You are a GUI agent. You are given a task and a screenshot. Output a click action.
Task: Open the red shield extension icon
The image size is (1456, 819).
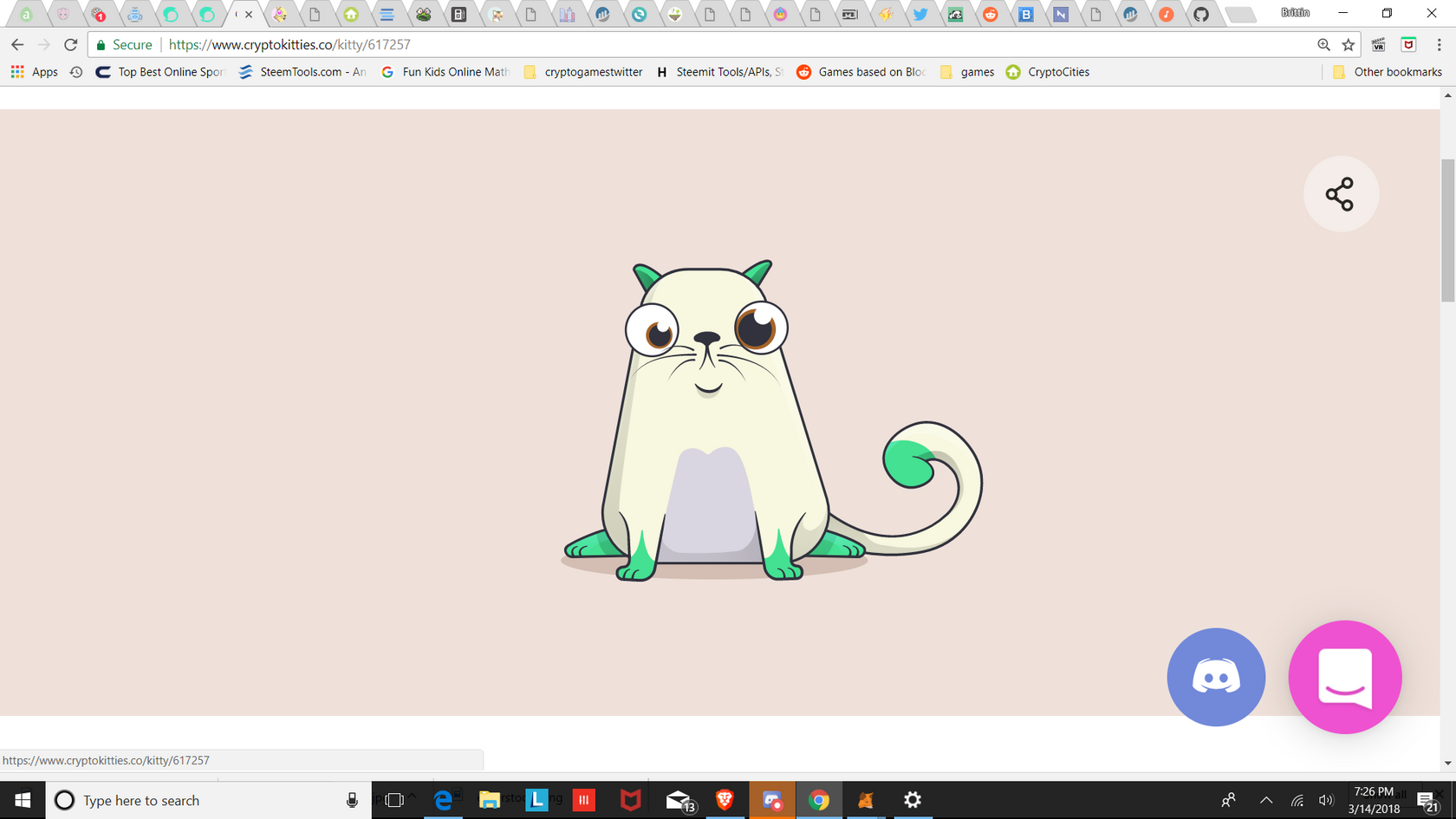[1408, 44]
